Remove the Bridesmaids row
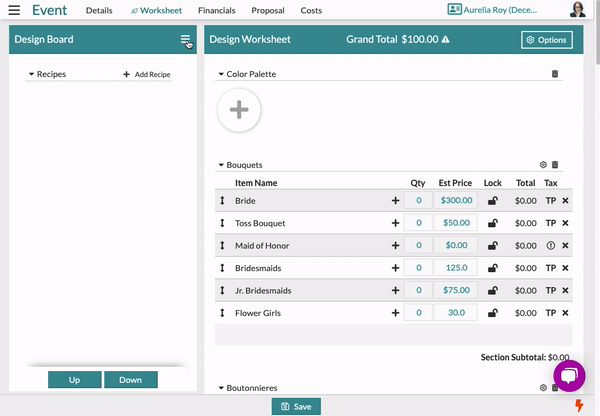Image resolution: width=600 pixels, height=416 pixels. 565,268
